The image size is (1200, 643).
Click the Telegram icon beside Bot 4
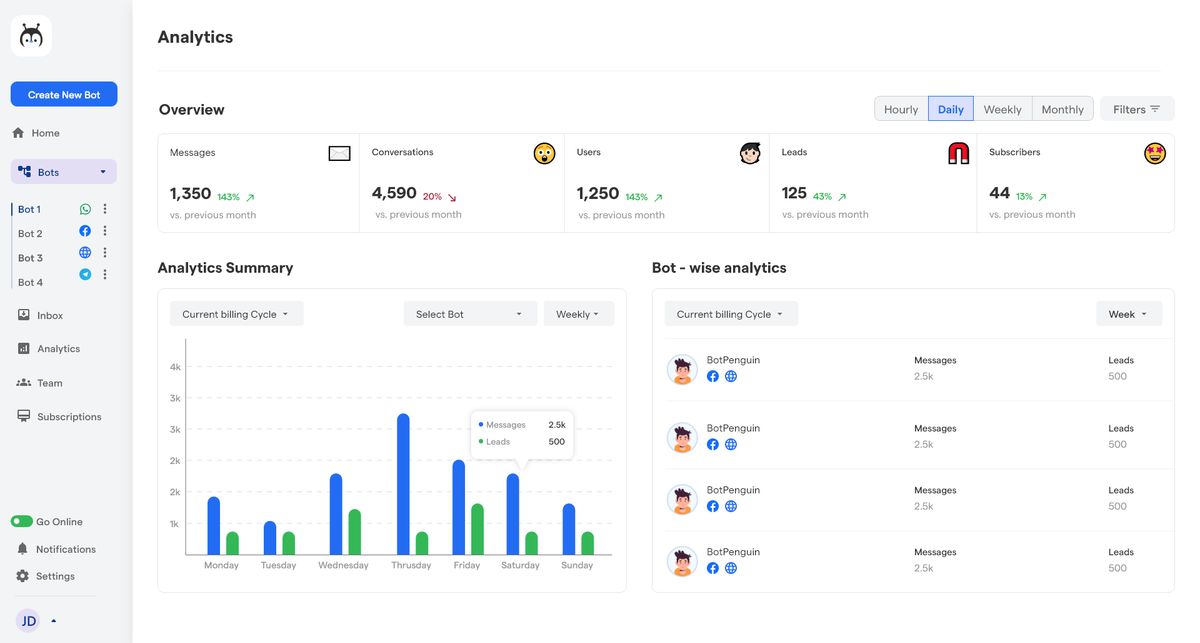[x=85, y=274]
